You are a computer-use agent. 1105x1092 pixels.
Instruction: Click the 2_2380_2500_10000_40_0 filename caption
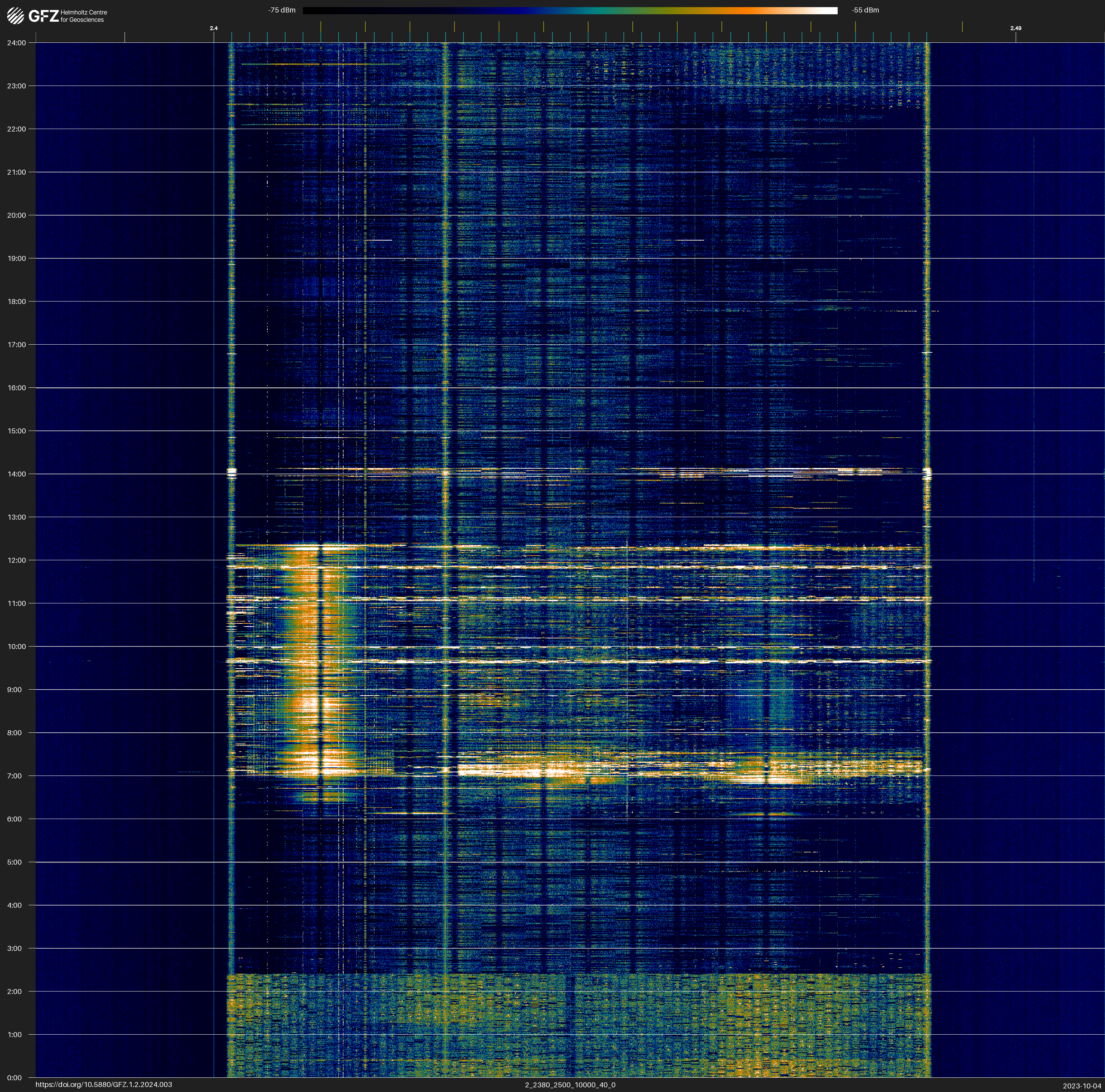pos(570,1085)
